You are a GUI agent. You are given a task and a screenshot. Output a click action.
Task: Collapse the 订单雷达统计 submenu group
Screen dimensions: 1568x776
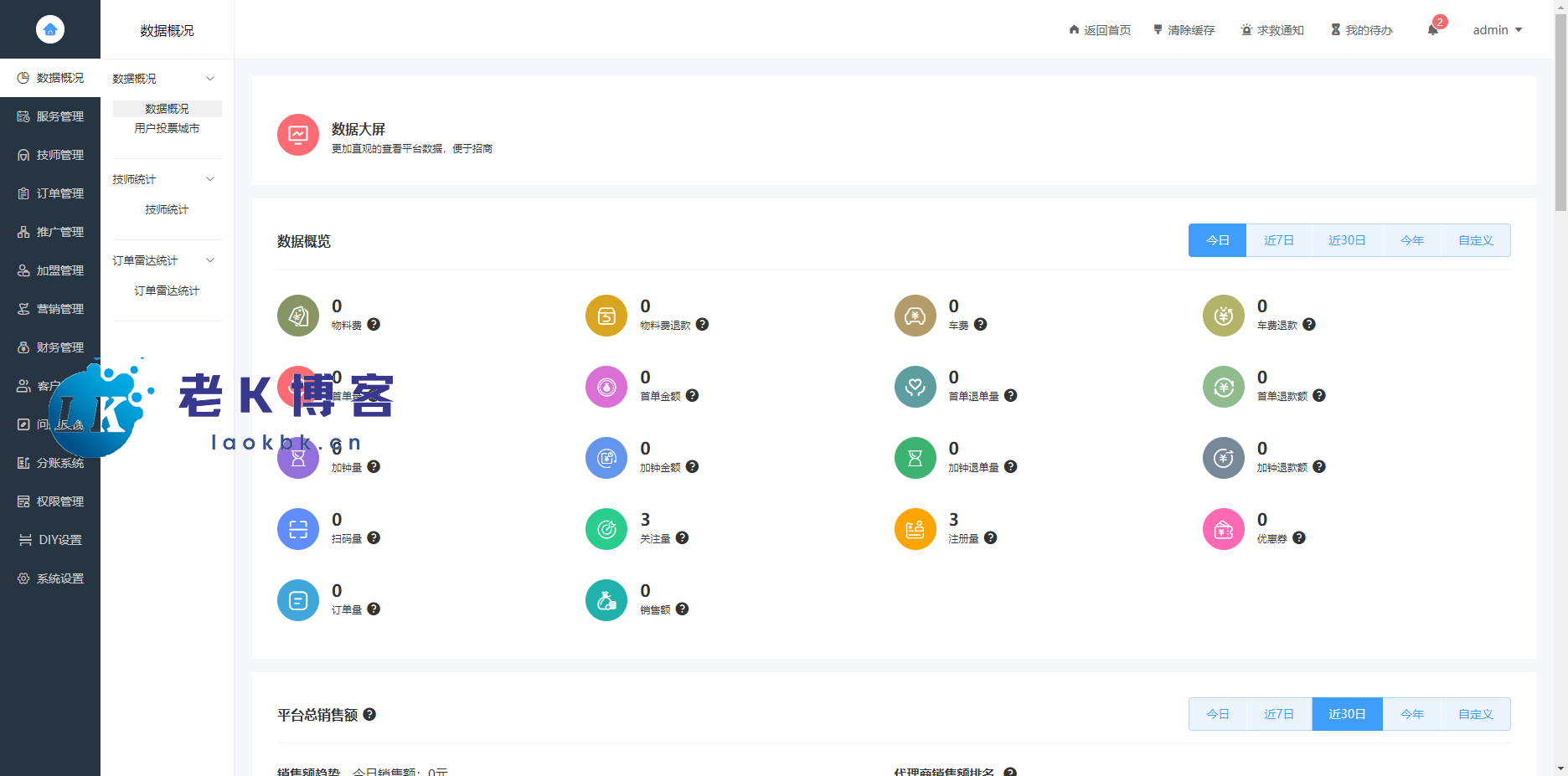pyautogui.click(x=210, y=260)
